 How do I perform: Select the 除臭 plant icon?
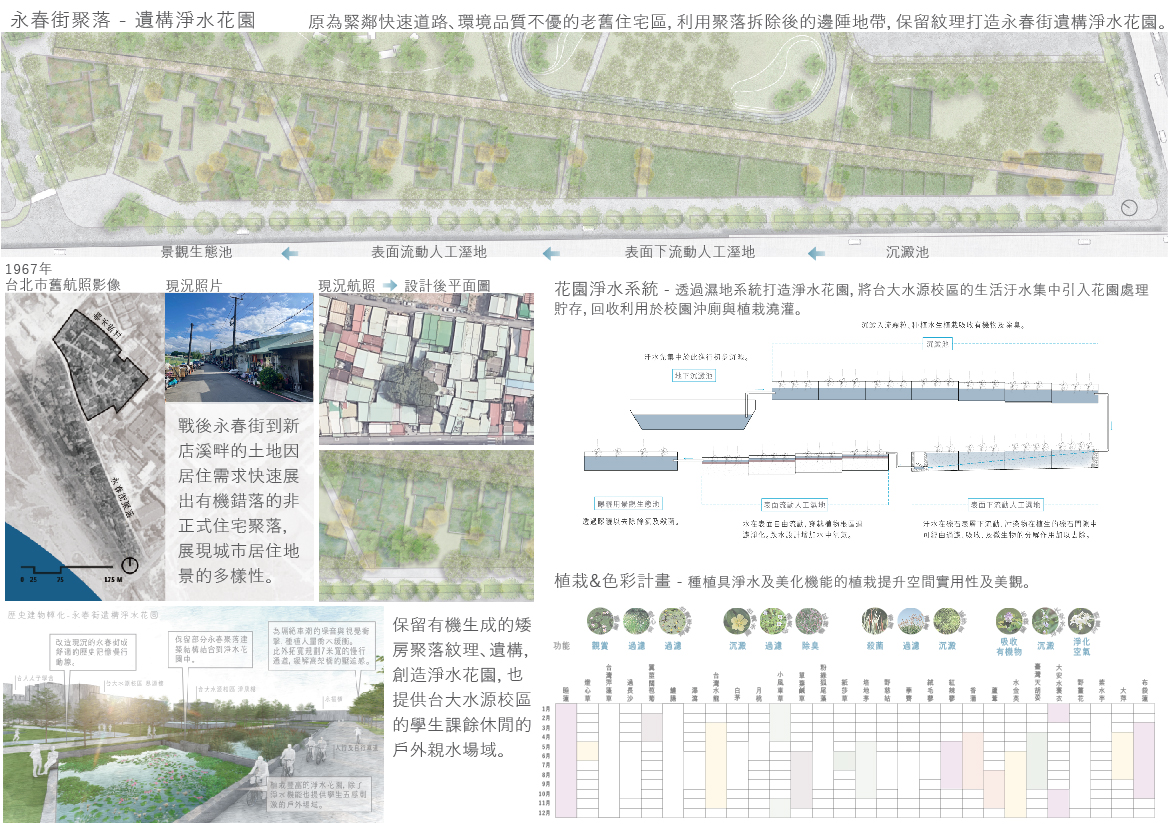tap(807, 622)
